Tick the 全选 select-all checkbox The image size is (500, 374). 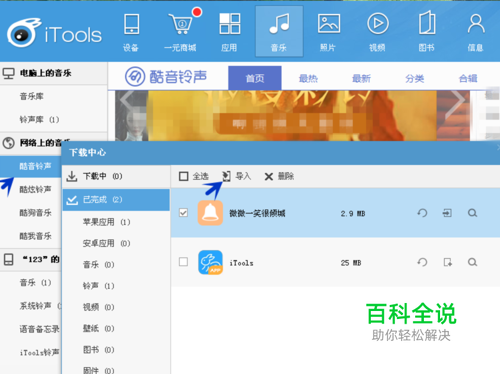[183, 176]
